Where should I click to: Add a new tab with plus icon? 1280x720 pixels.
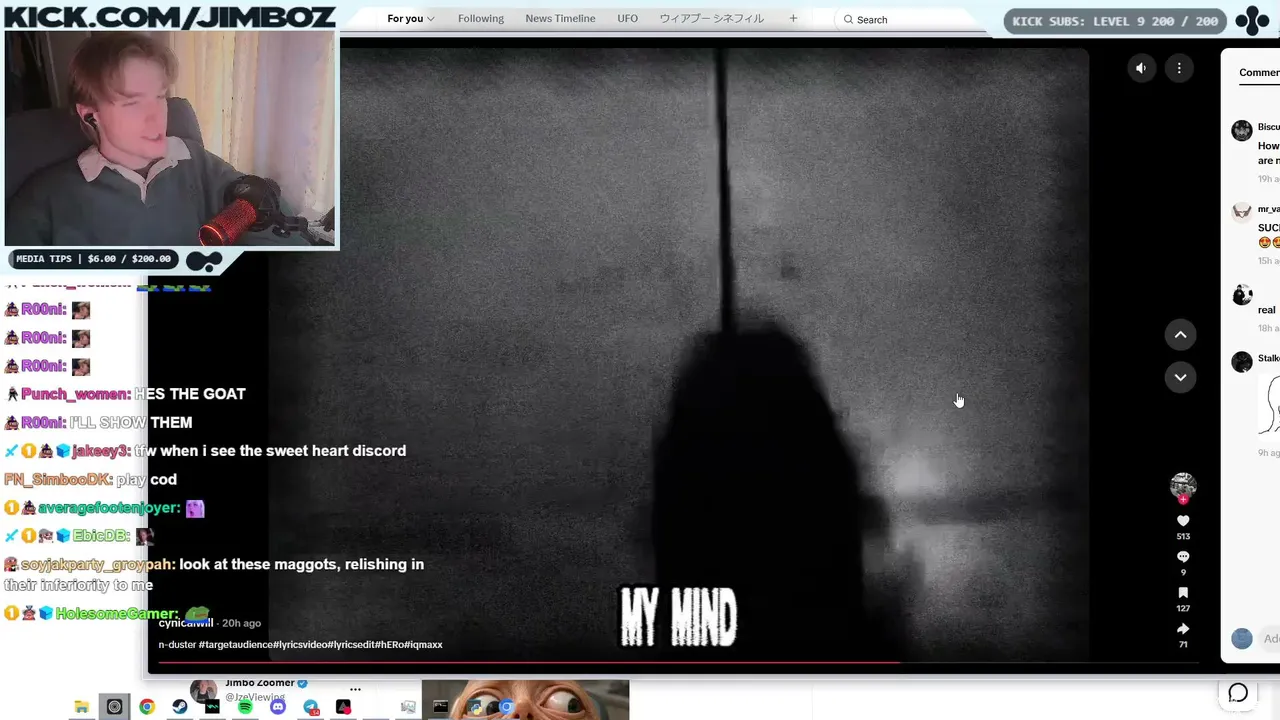(793, 19)
